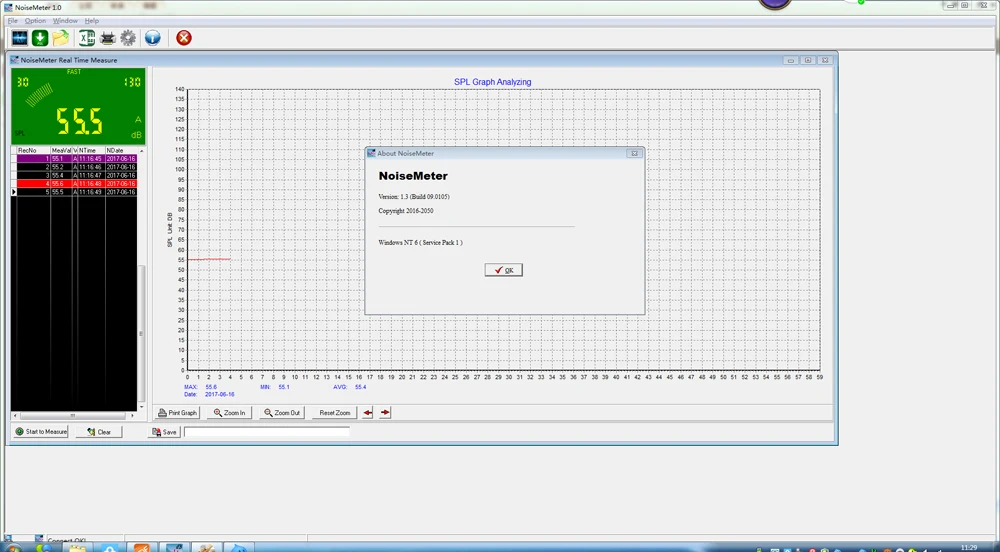The width and height of the screenshot is (1000, 552).
Task: Click the SPL Graph Analyzing title
Action: [492, 82]
